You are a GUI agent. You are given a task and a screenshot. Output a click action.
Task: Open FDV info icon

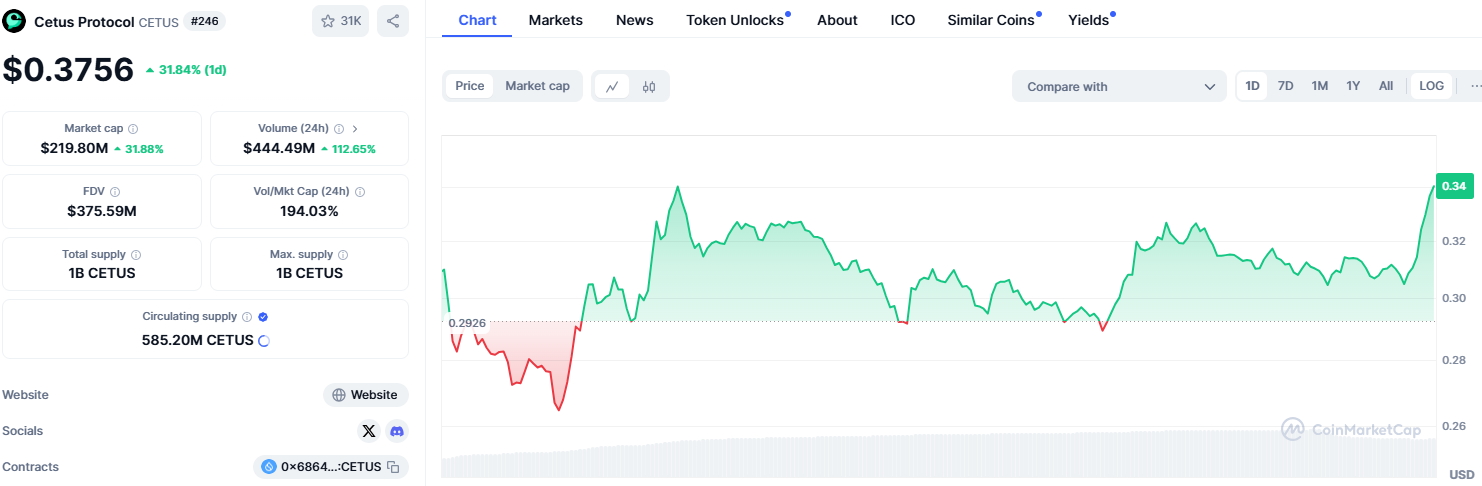[115, 192]
